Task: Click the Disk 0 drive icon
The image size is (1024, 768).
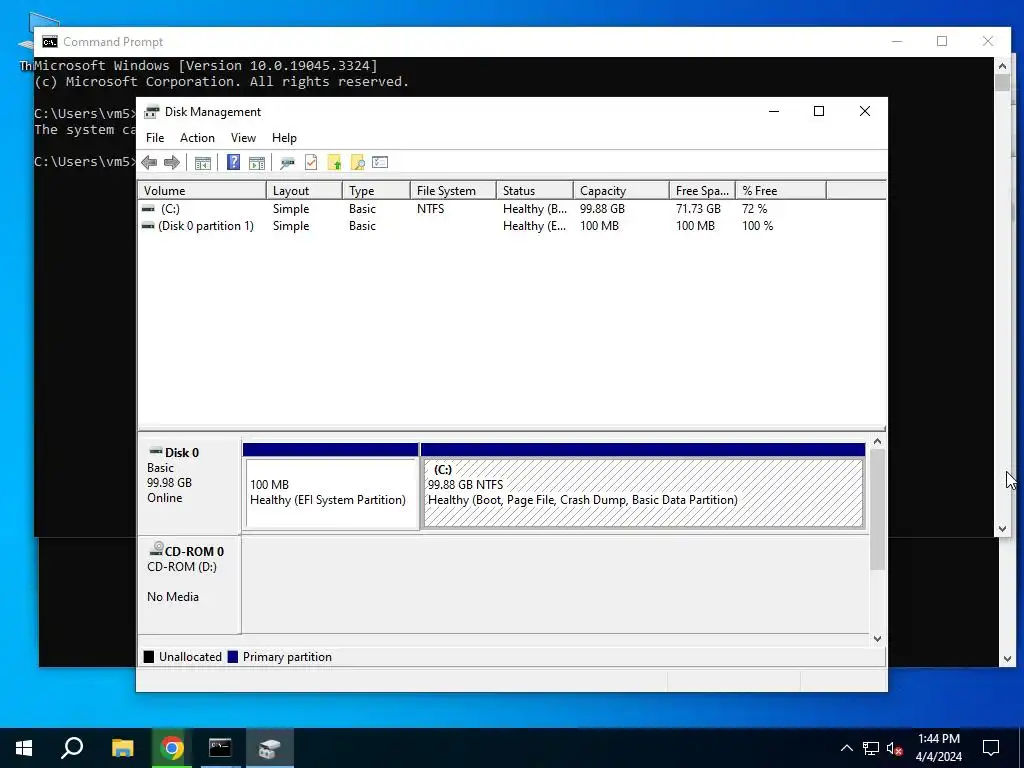Action: [155, 451]
